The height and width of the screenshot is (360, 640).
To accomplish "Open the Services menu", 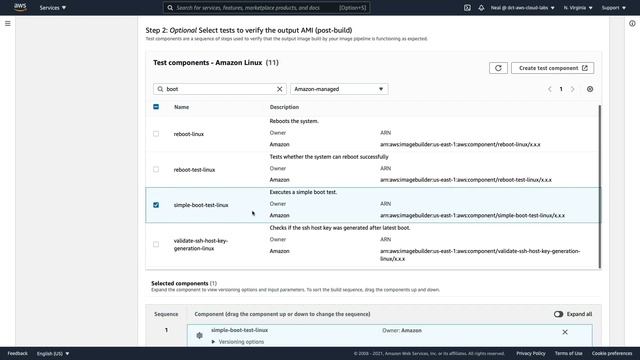I will [x=53, y=8].
